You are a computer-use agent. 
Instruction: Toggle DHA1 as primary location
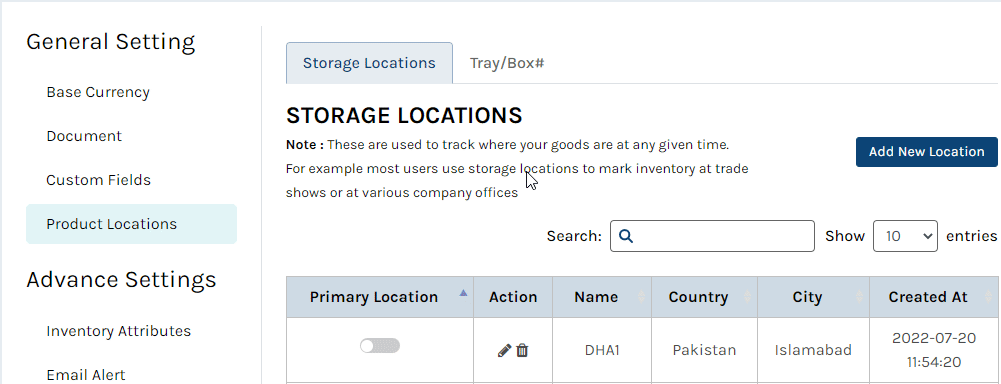[380, 346]
